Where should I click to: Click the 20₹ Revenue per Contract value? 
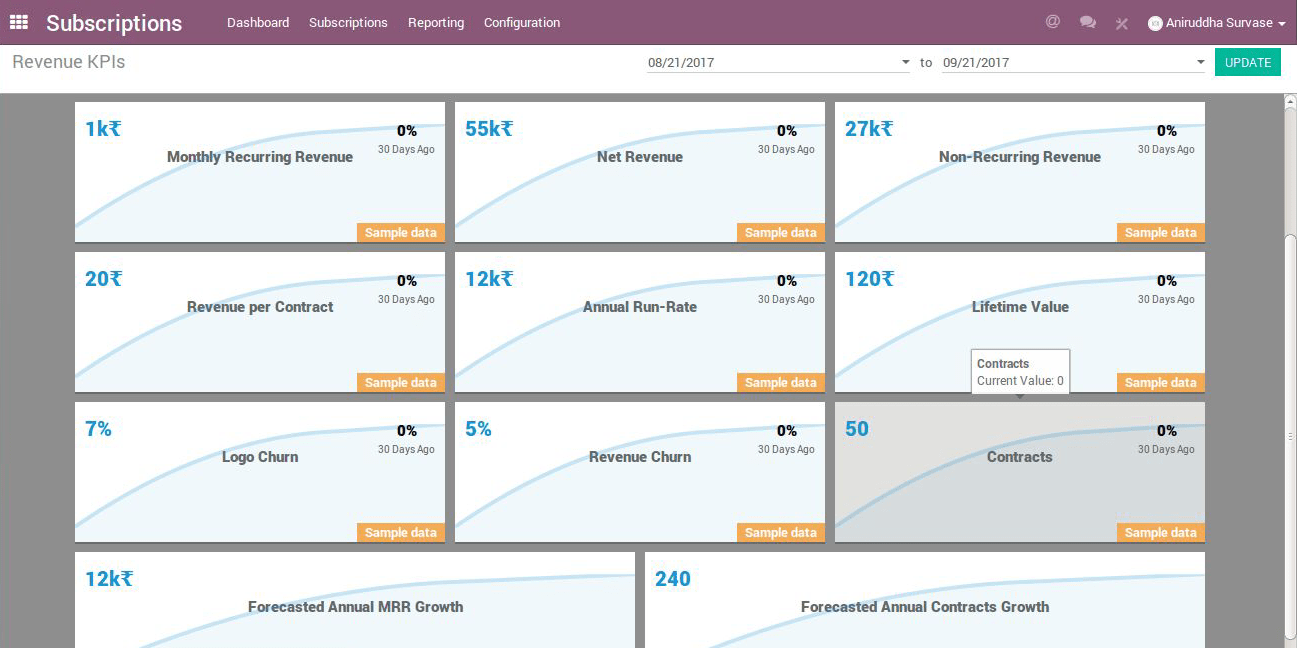click(103, 279)
